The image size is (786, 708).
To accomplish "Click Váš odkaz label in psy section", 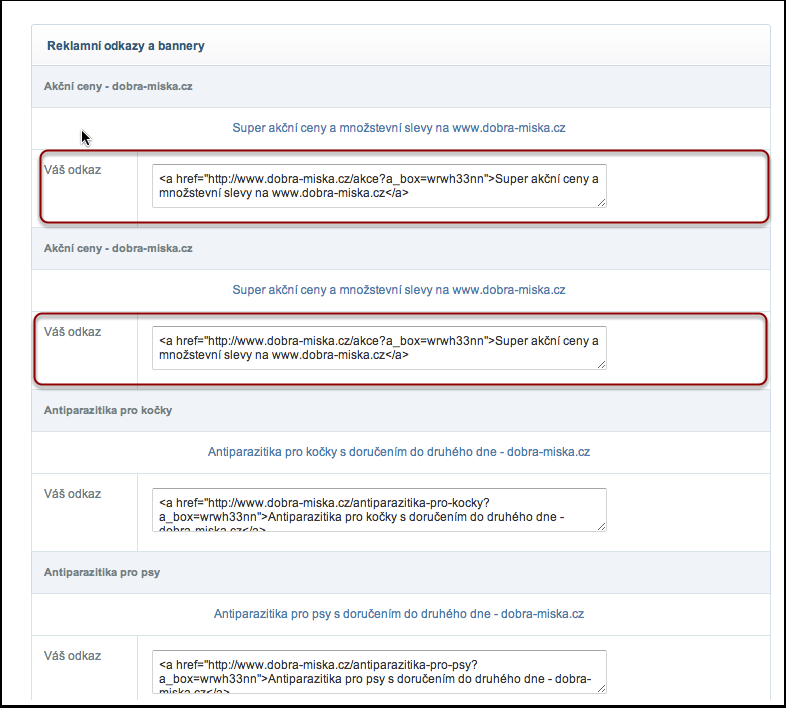I will [x=72, y=656].
